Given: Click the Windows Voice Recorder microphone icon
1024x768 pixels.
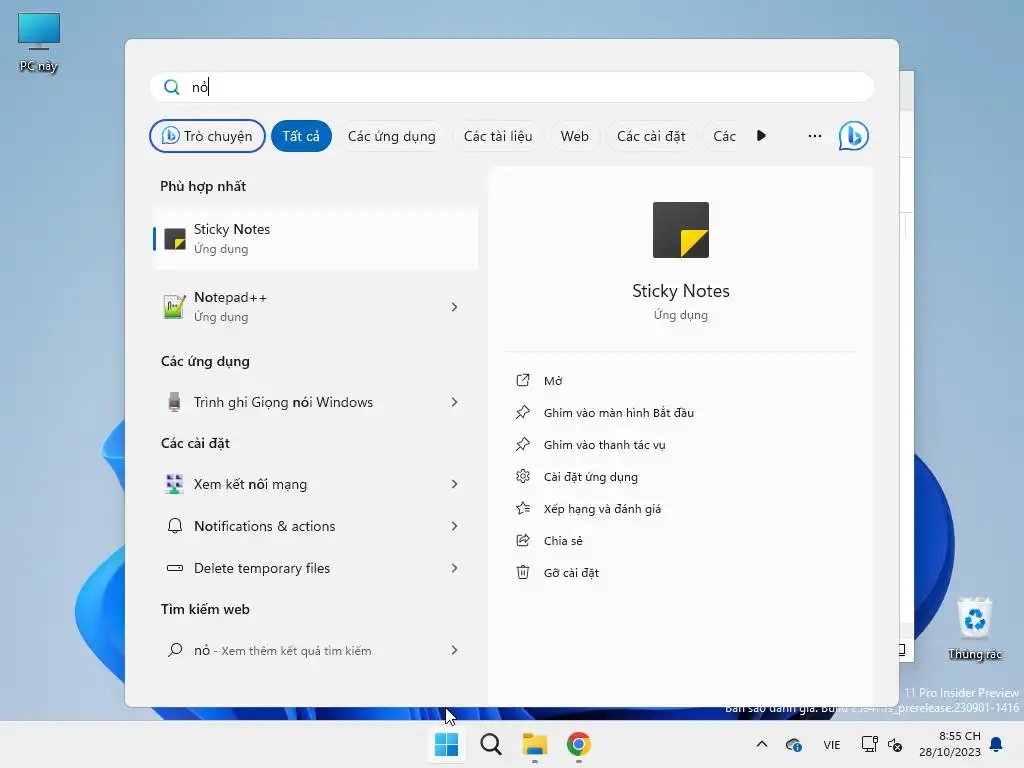Looking at the screenshot, I should click(174, 402).
